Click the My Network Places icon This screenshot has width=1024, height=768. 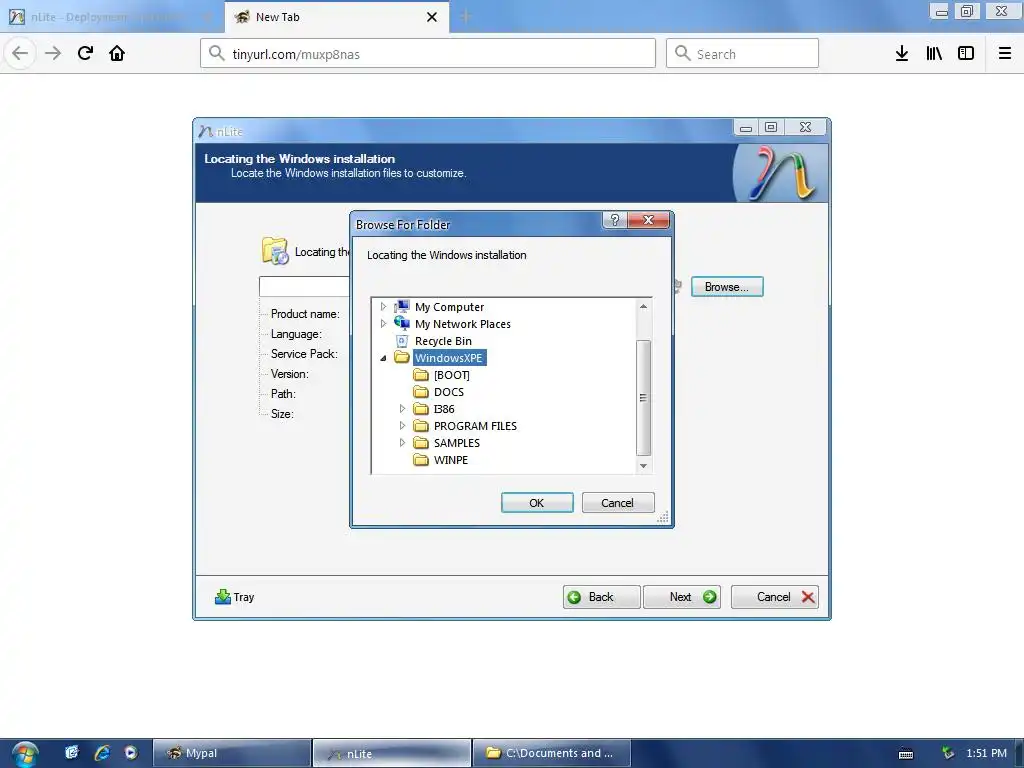click(x=402, y=323)
